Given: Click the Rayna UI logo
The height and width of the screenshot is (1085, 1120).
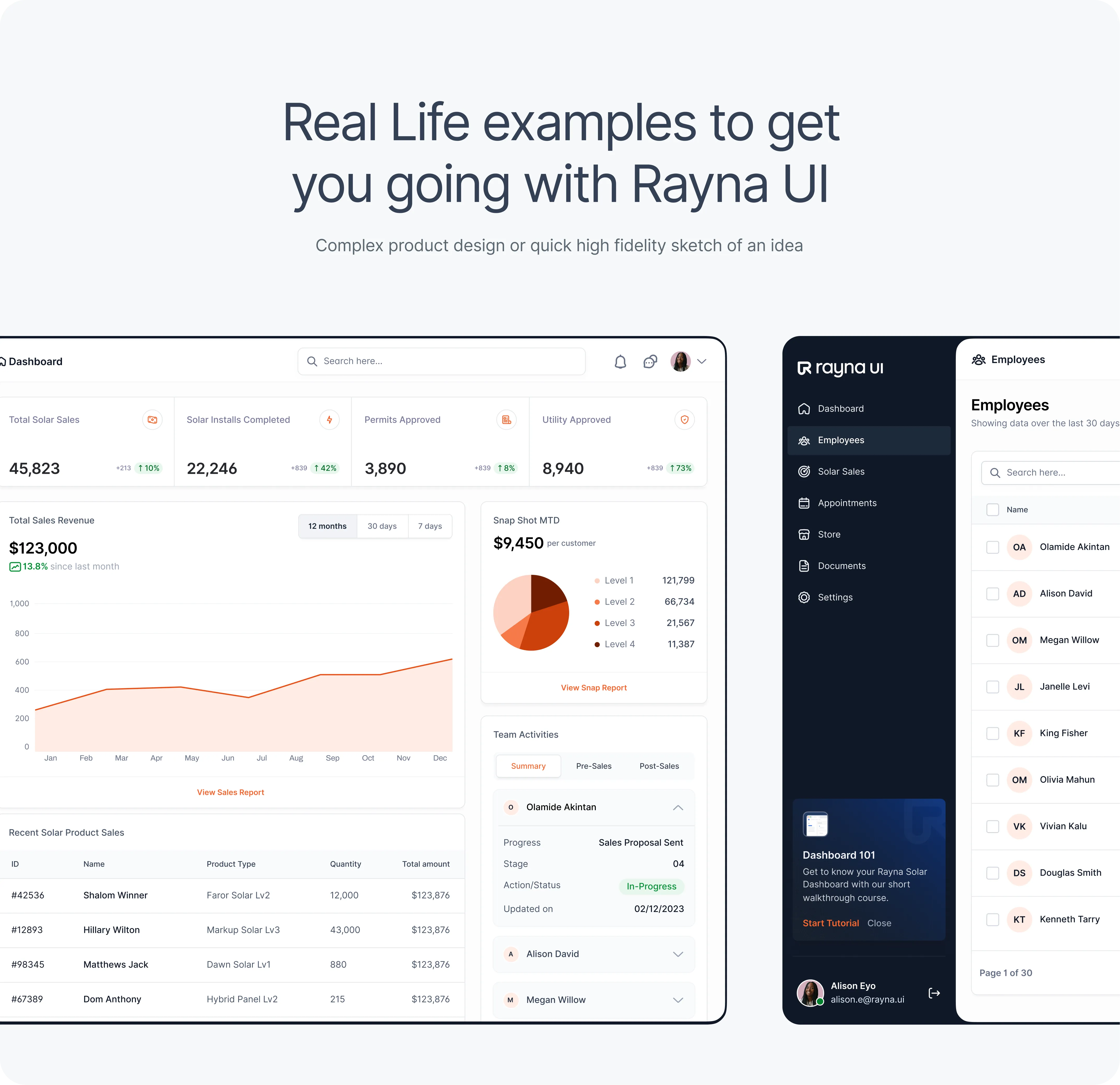Looking at the screenshot, I should (840, 368).
